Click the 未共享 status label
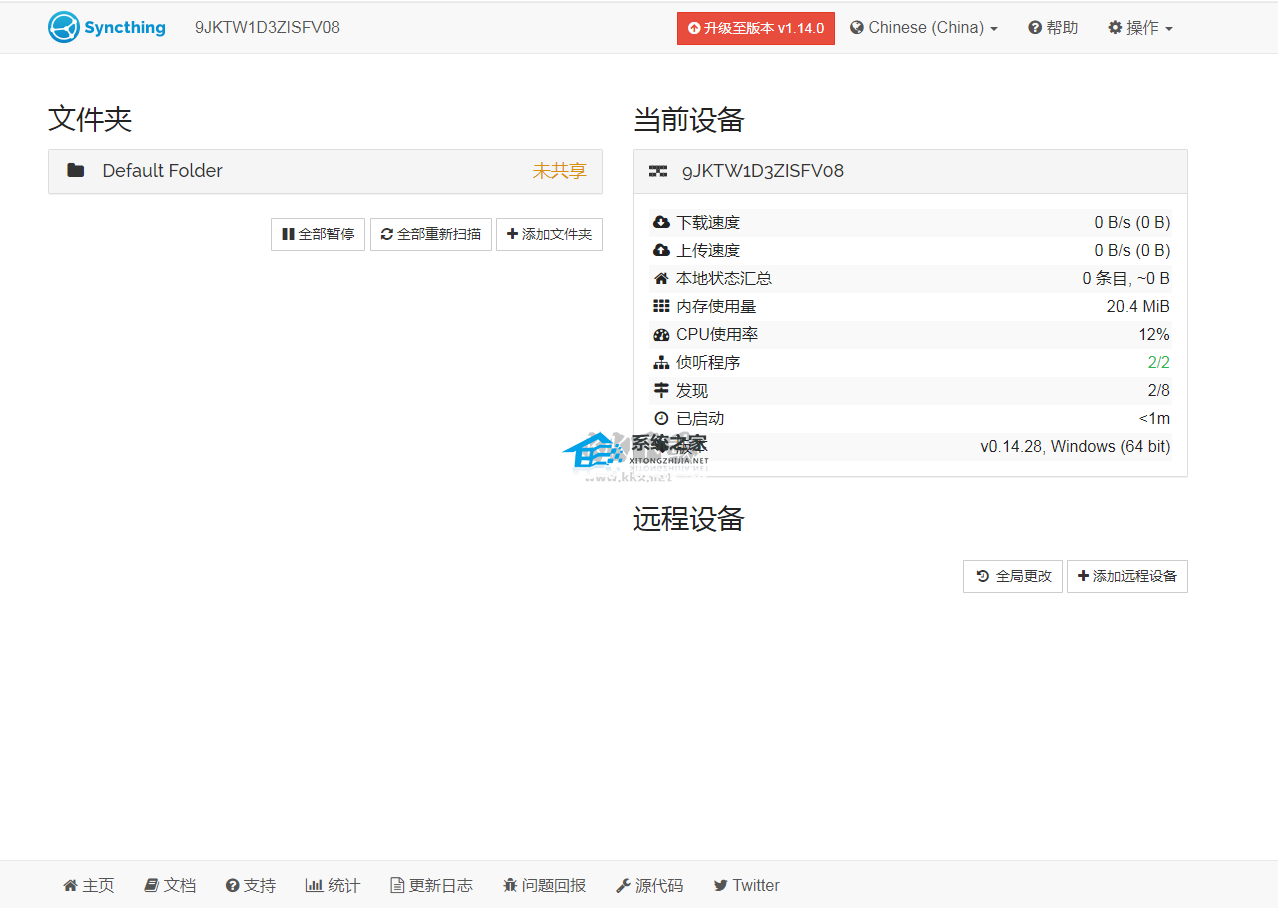 point(559,171)
